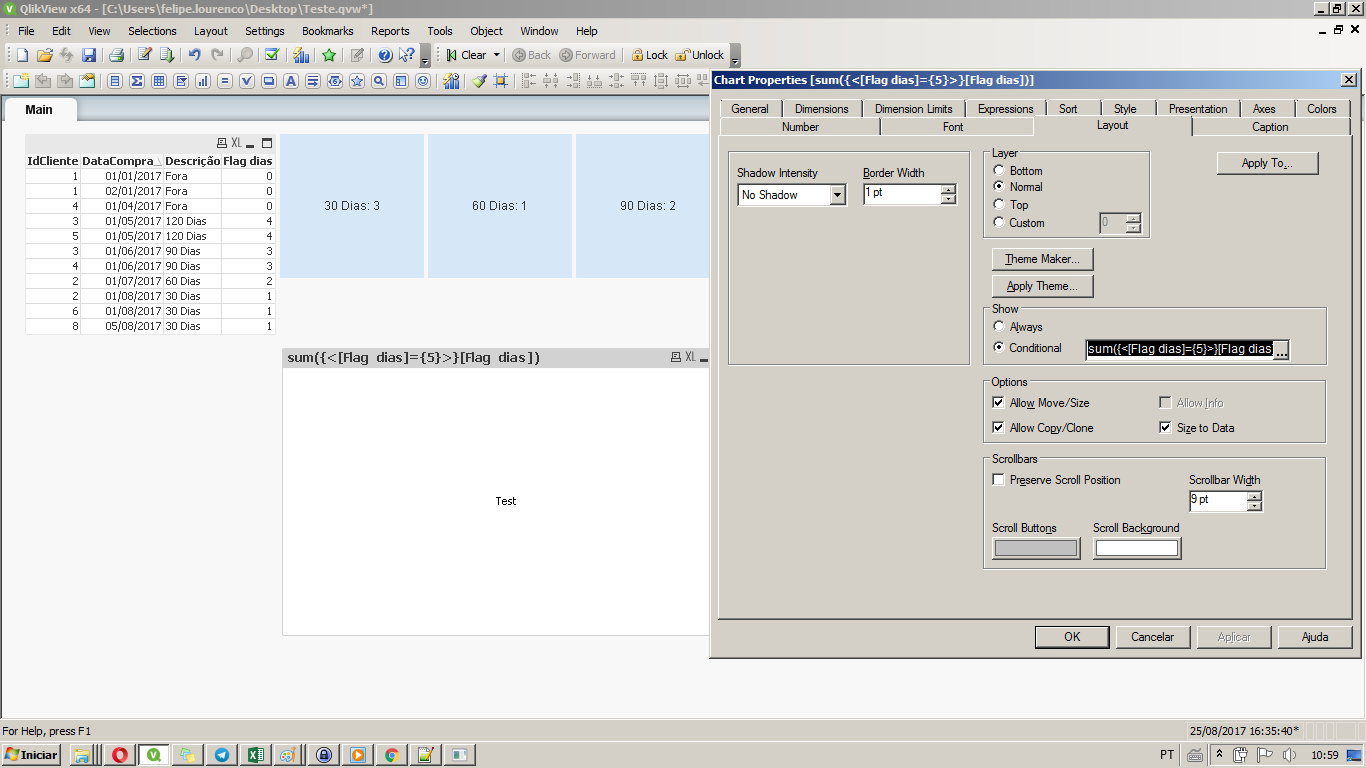
Task: Switch to the Colors tab
Action: point(1321,109)
